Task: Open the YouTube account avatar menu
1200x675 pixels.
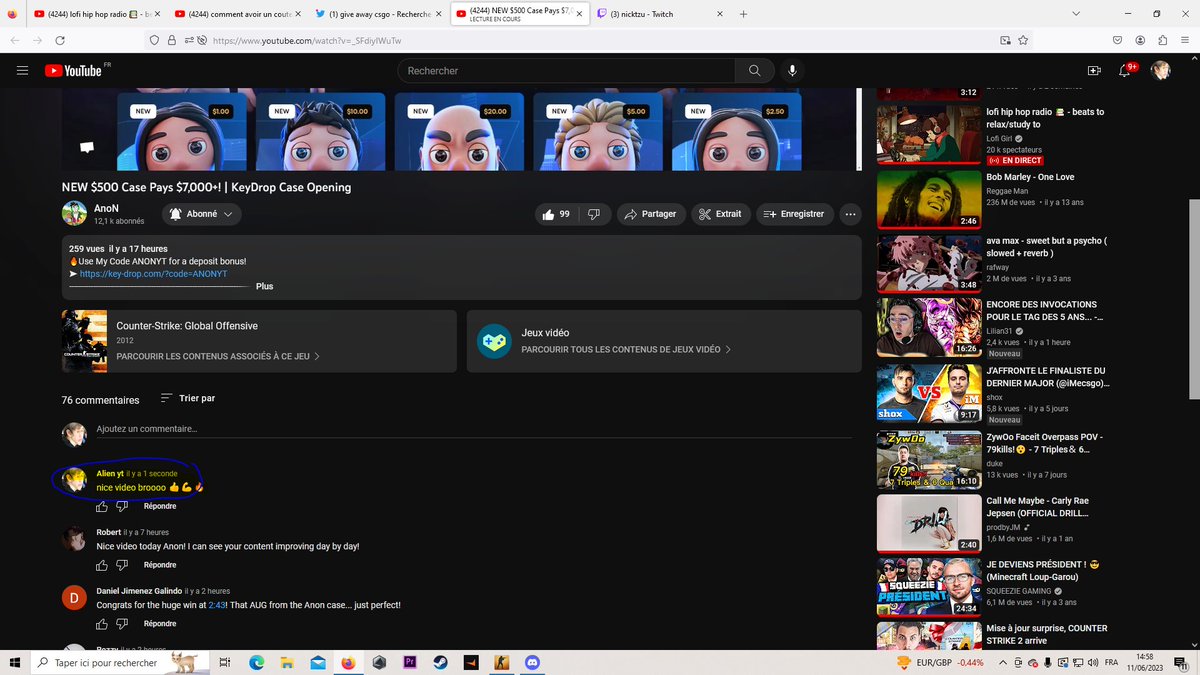Action: coord(1161,71)
